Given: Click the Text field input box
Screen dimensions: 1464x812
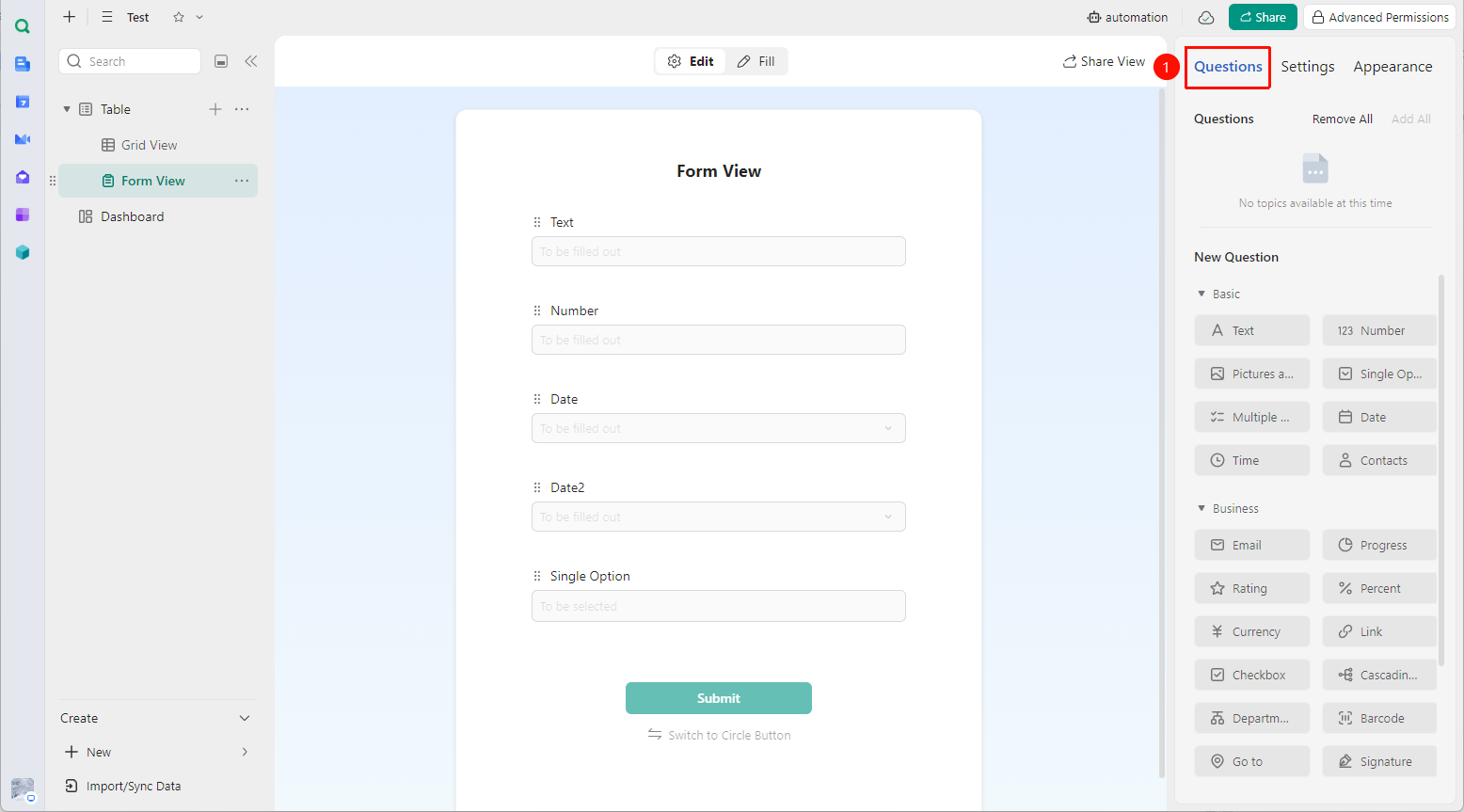Looking at the screenshot, I should [719, 251].
